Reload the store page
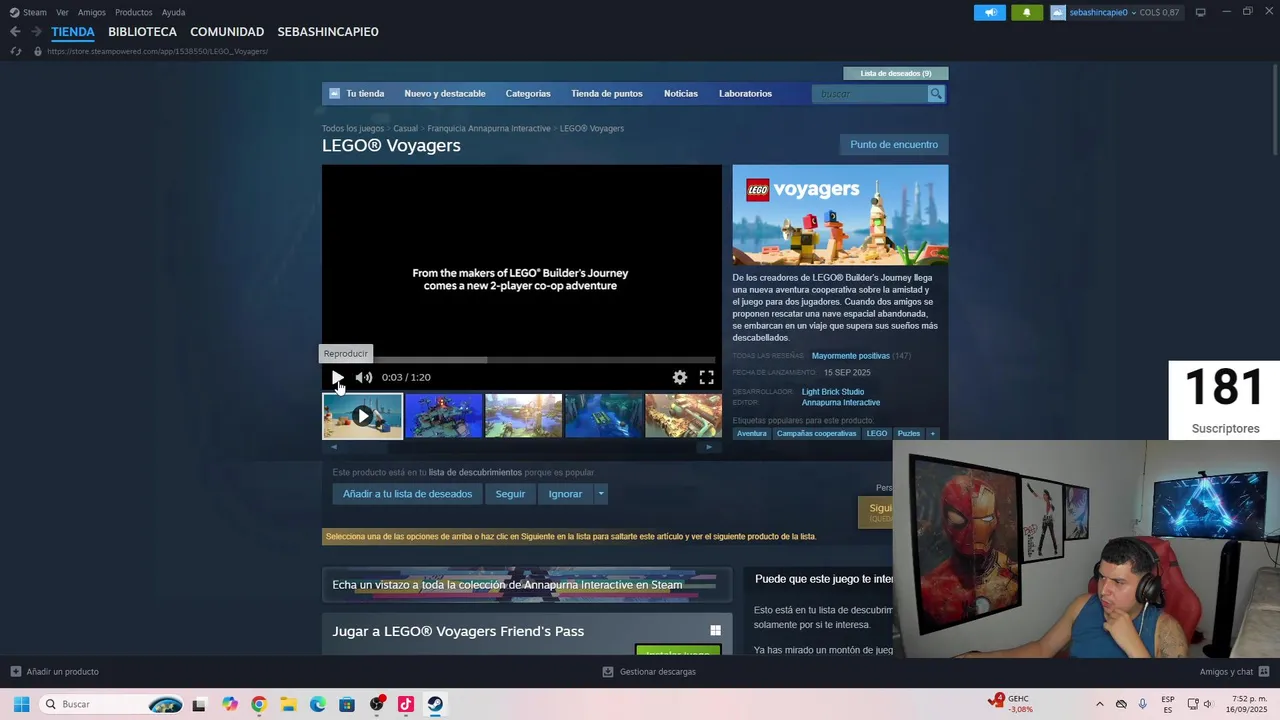 16,51
